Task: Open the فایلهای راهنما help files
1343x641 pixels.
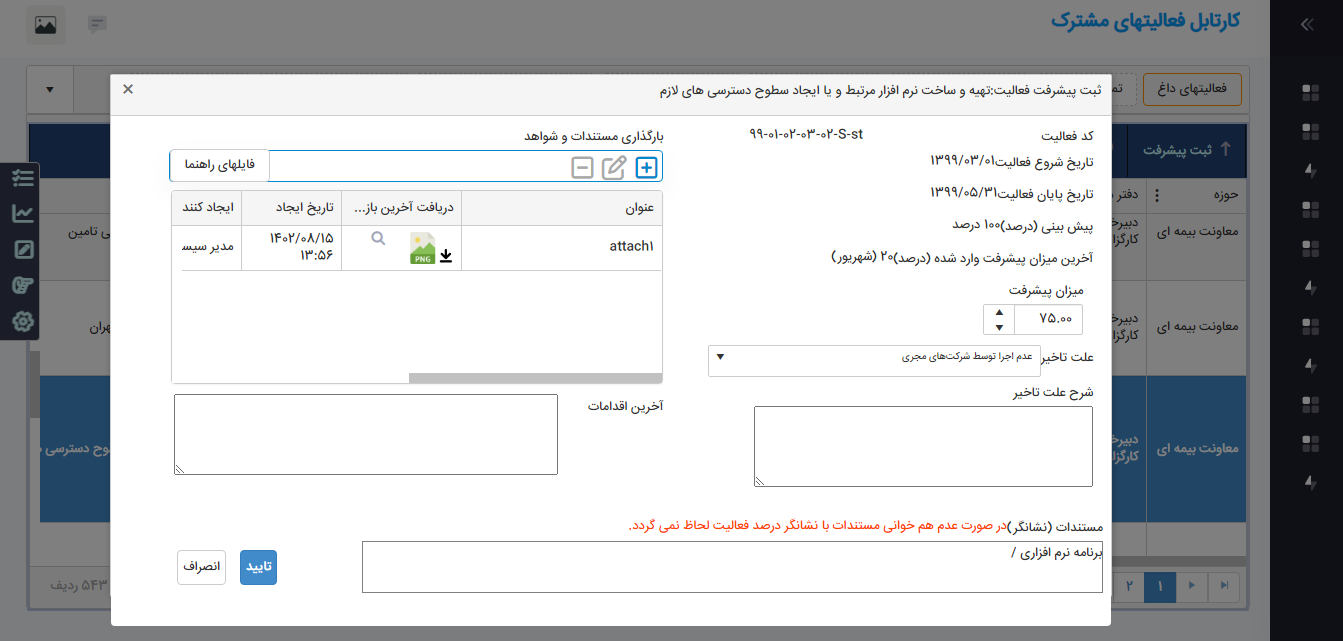Action: 220,164
